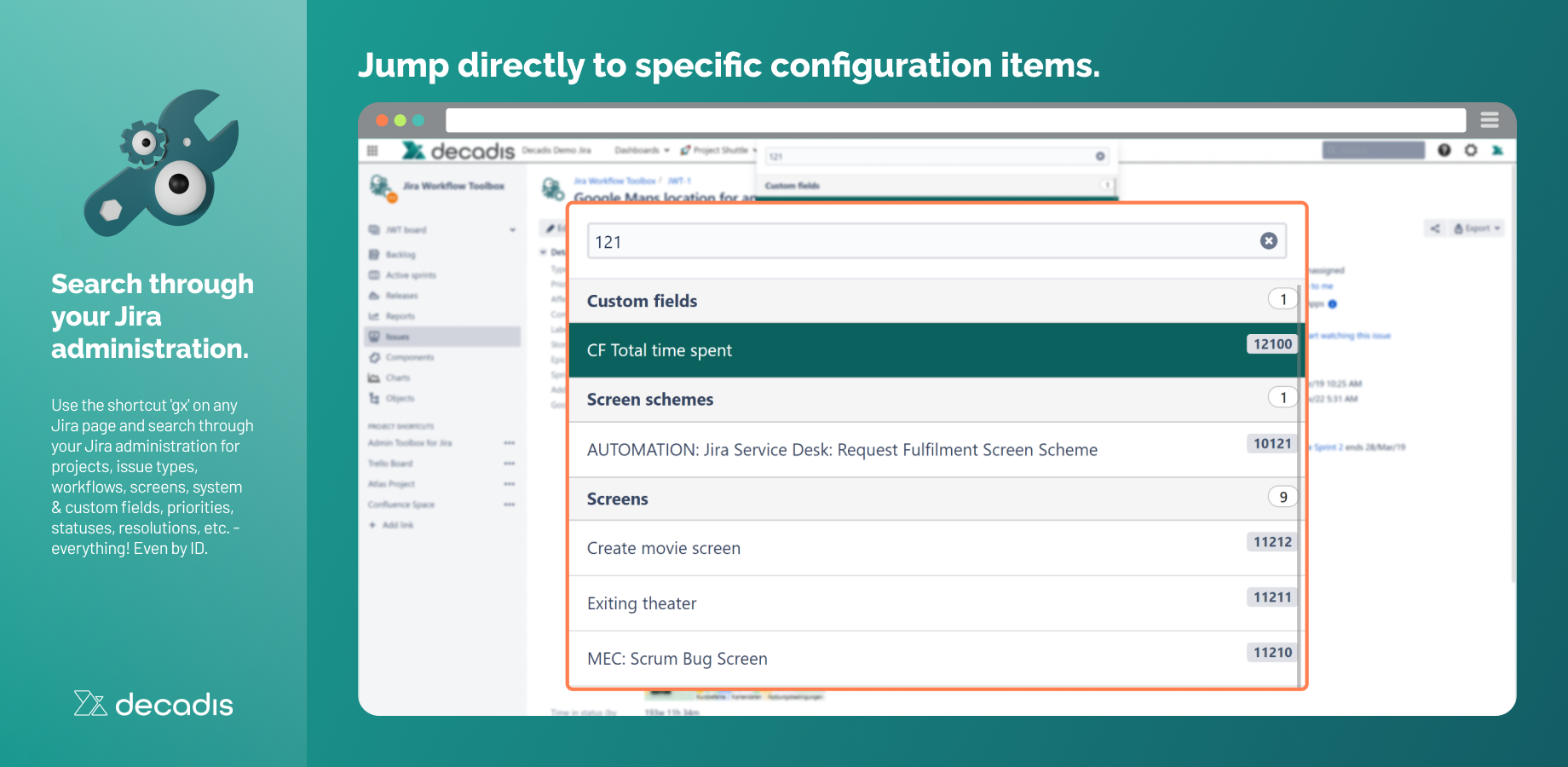Open Exiting theater screen result
This screenshot has height=767, width=1568.
(x=931, y=603)
